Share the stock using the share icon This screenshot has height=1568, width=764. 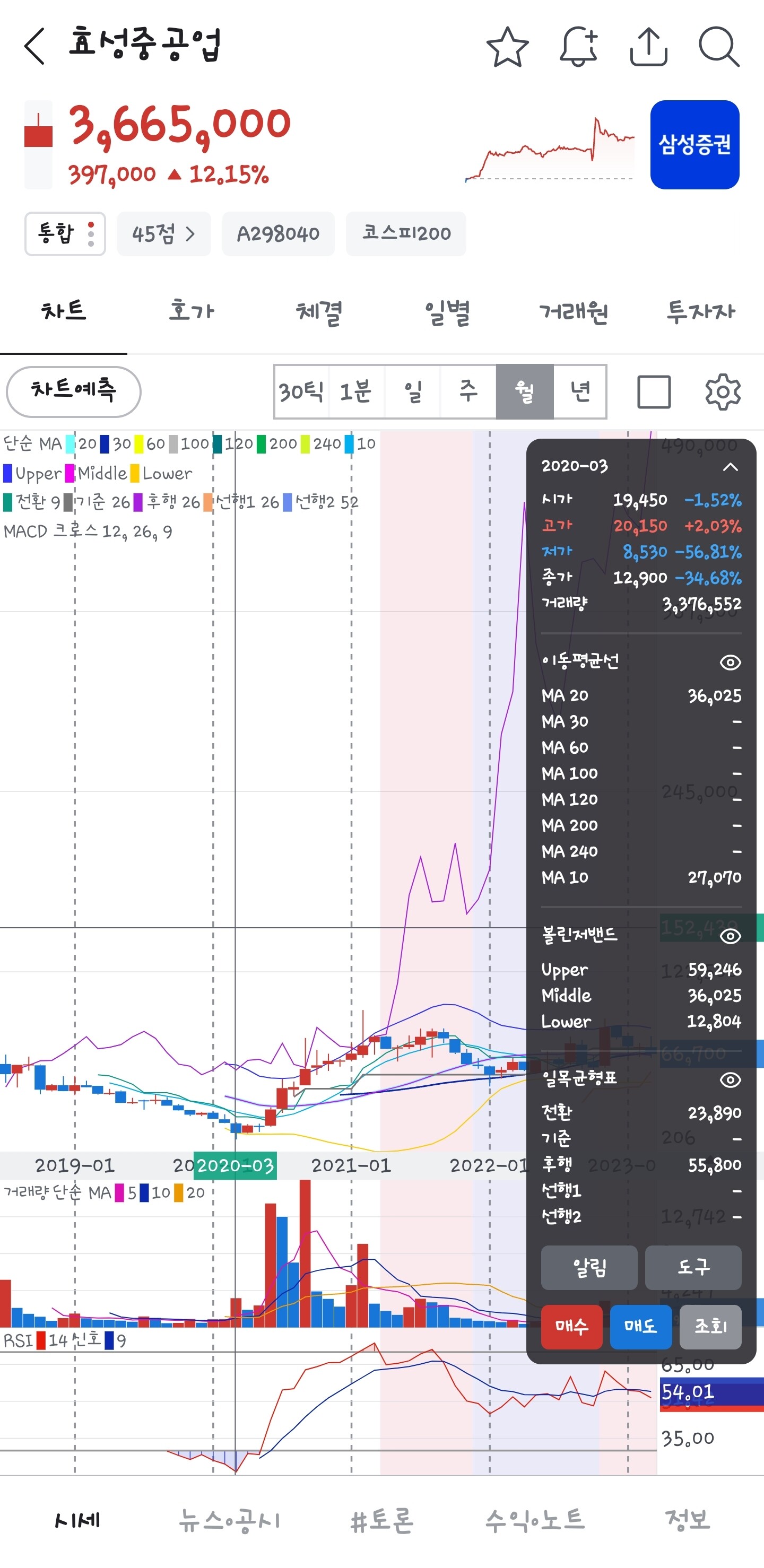click(648, 46)
